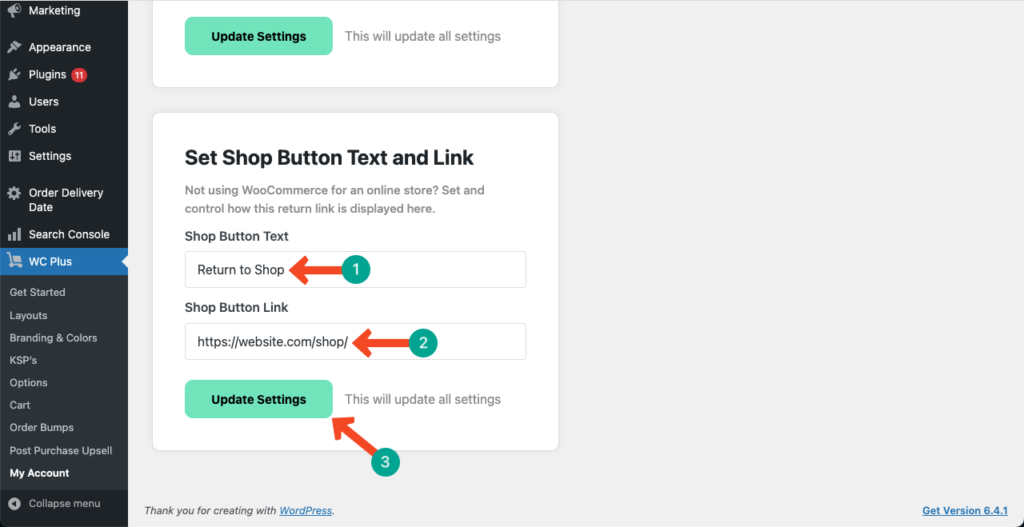The image size is (1024, 527).
Task: Click the WC Plus cart icon
Action: [x=14, y=262]
